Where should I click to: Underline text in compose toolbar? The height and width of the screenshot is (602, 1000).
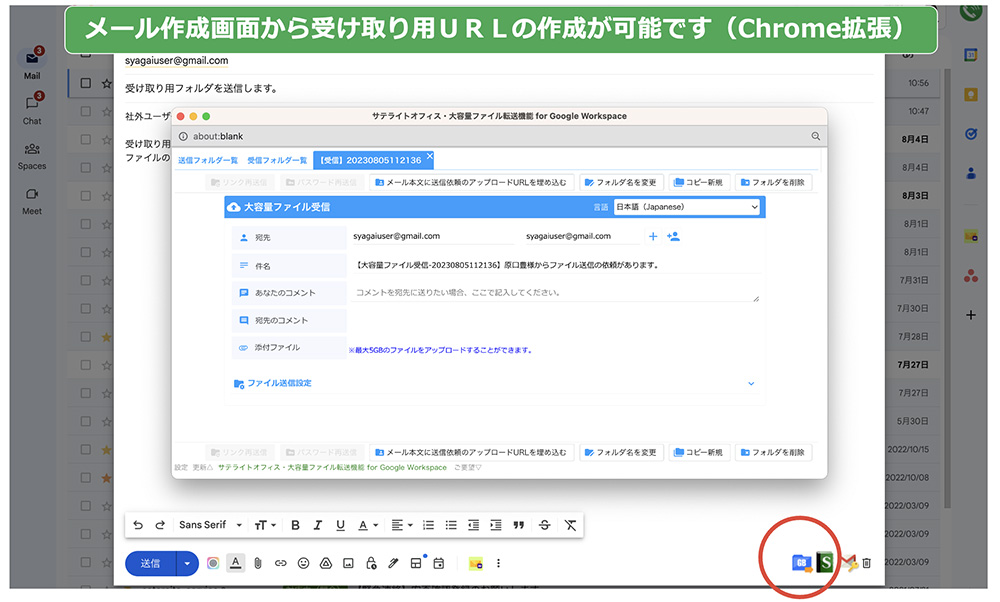(341, 525)
